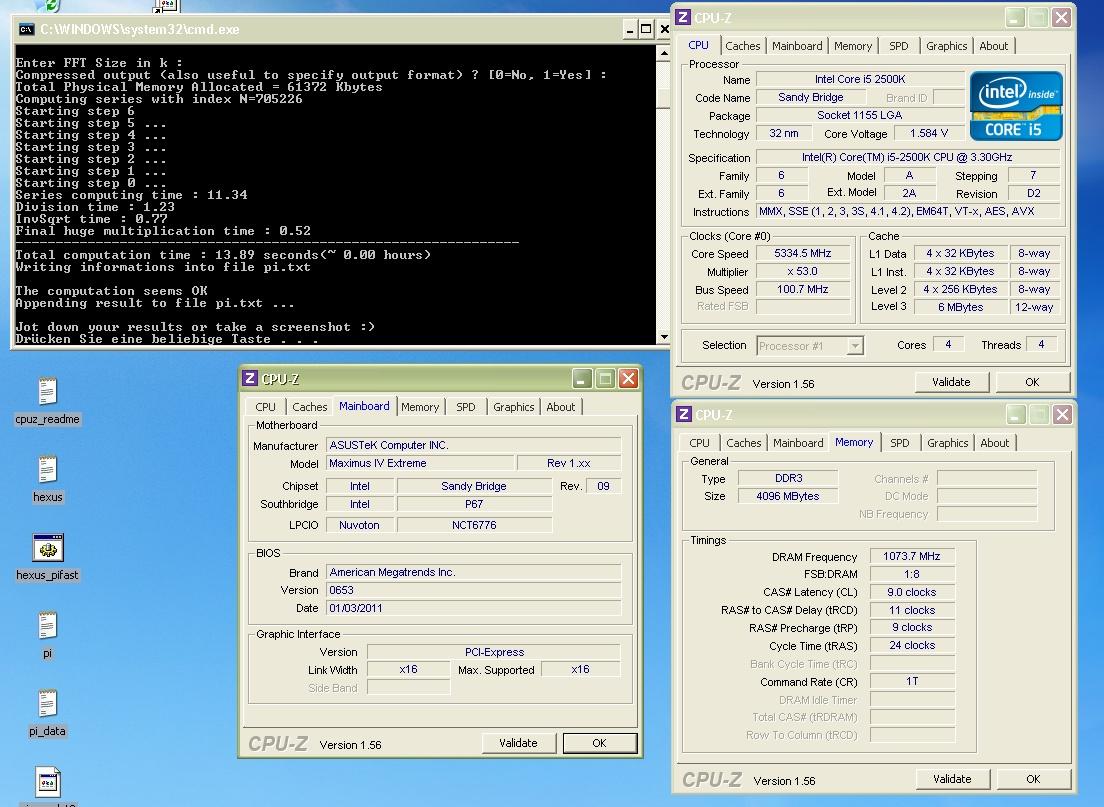Click cmd window scrollbar down arrow
Image resolution: width=1104 pixels, height=807 pixels.
(x=663, y=337)
